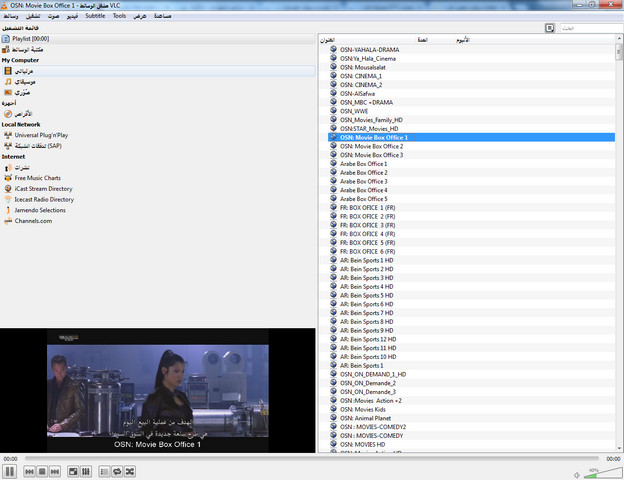The height and width of the screenshot is (480, 624).
Task: Open Icecast Radio Directory
Action: pyautogui.click(x=44, y=199)
